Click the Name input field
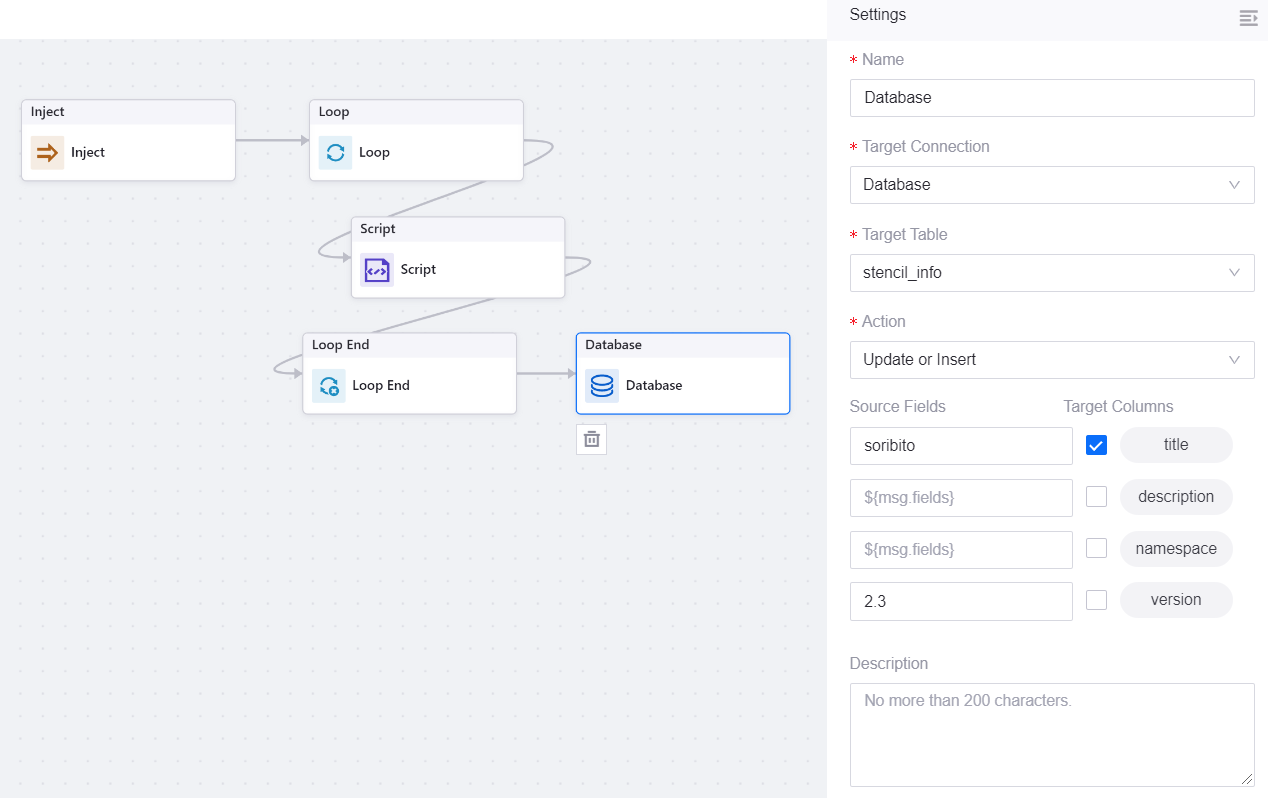Screen dimensions: 1268x798 (x=1051, y=98)
